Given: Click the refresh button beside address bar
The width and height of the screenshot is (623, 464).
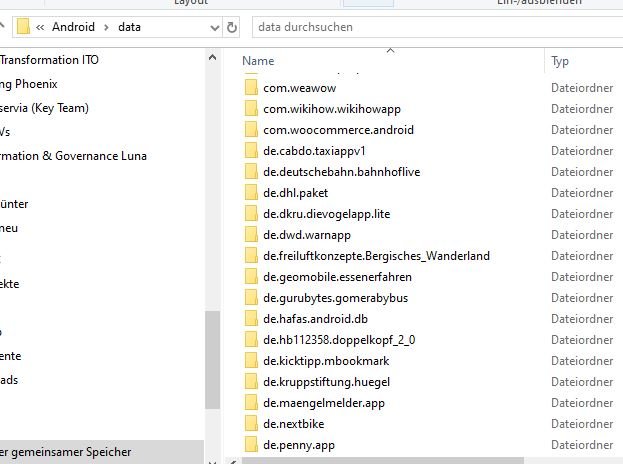Looking at the screenshot, I should click(x=233, y=27).
